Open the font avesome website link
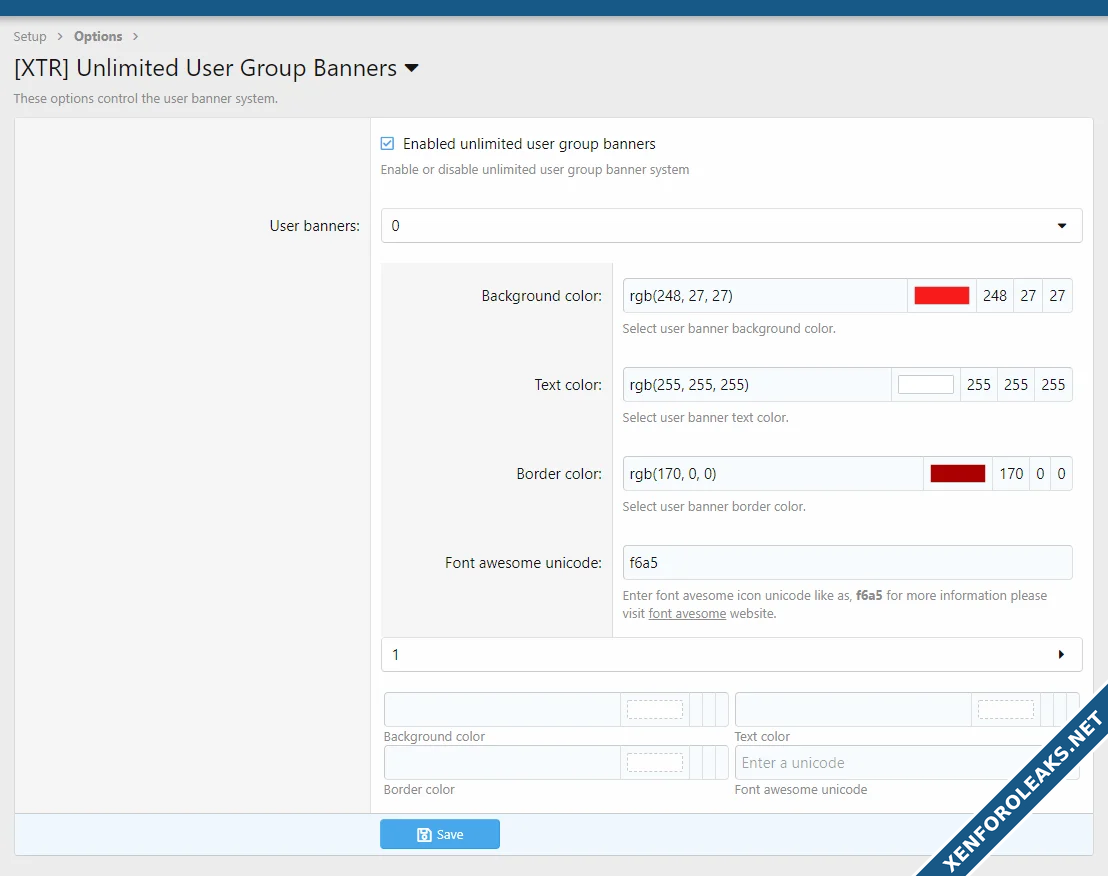 [687, 613]
